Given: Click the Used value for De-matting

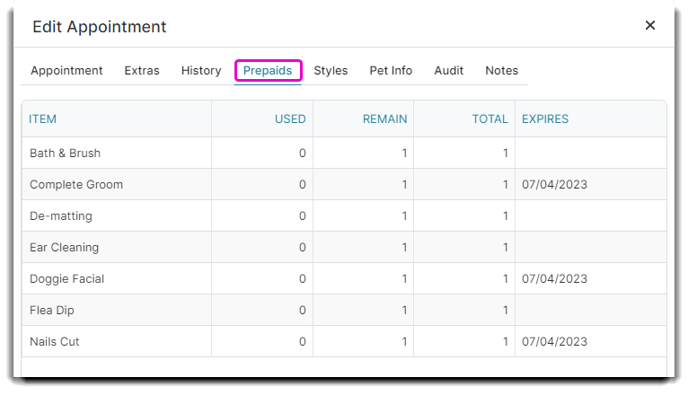Looking at the screenshot, I should [302, 216].
